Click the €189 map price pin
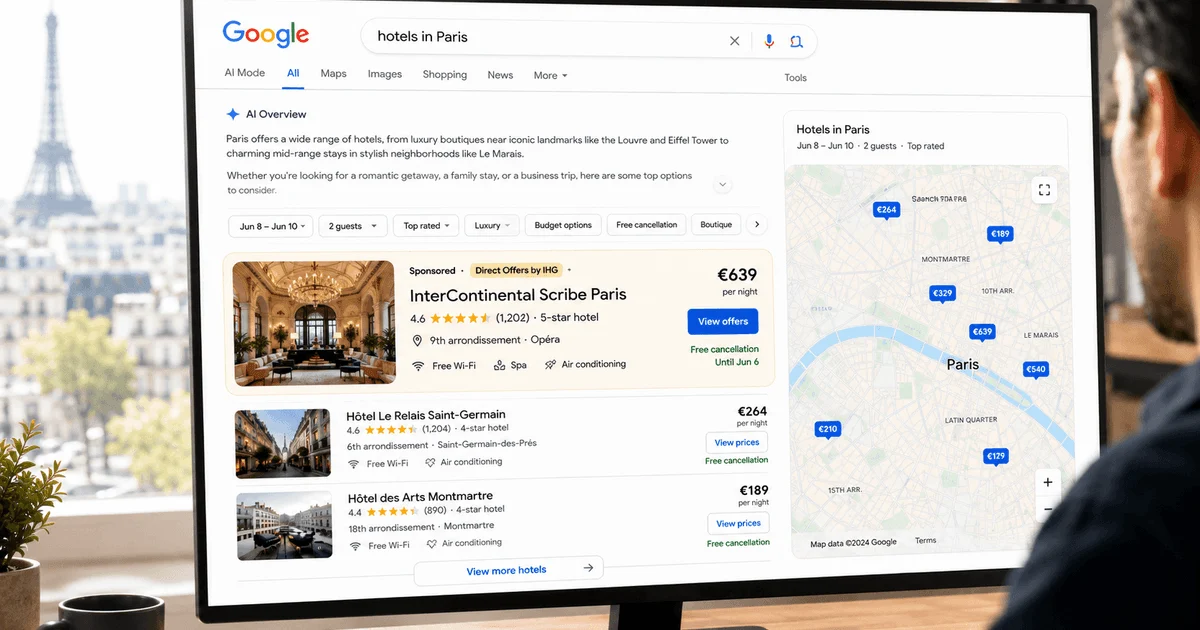Screen dimensions: 1200x630 (1000, 235)
